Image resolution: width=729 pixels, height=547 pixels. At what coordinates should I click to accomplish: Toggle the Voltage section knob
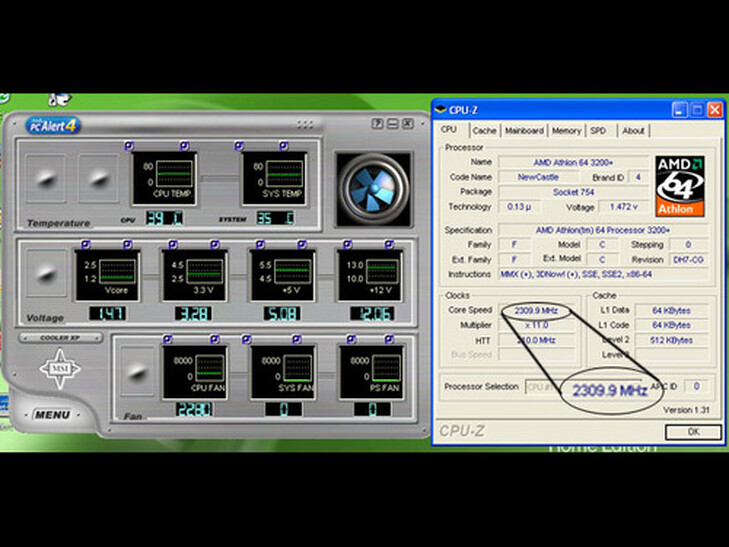(x=46, y=273)
